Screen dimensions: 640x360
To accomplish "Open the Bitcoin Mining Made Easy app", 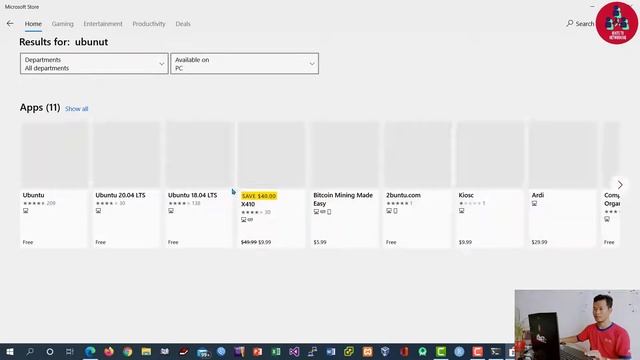I will [344, 184].
